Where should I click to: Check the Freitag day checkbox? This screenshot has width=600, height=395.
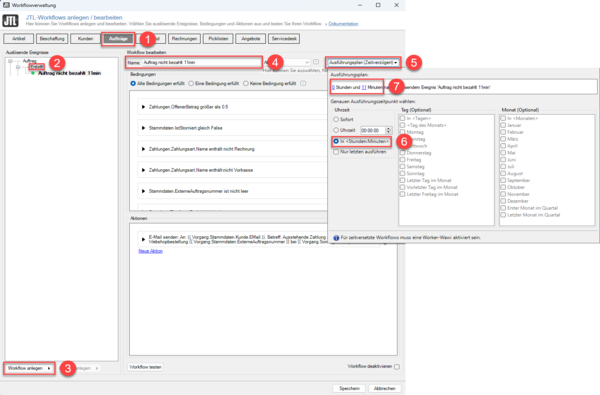point(403,160)
